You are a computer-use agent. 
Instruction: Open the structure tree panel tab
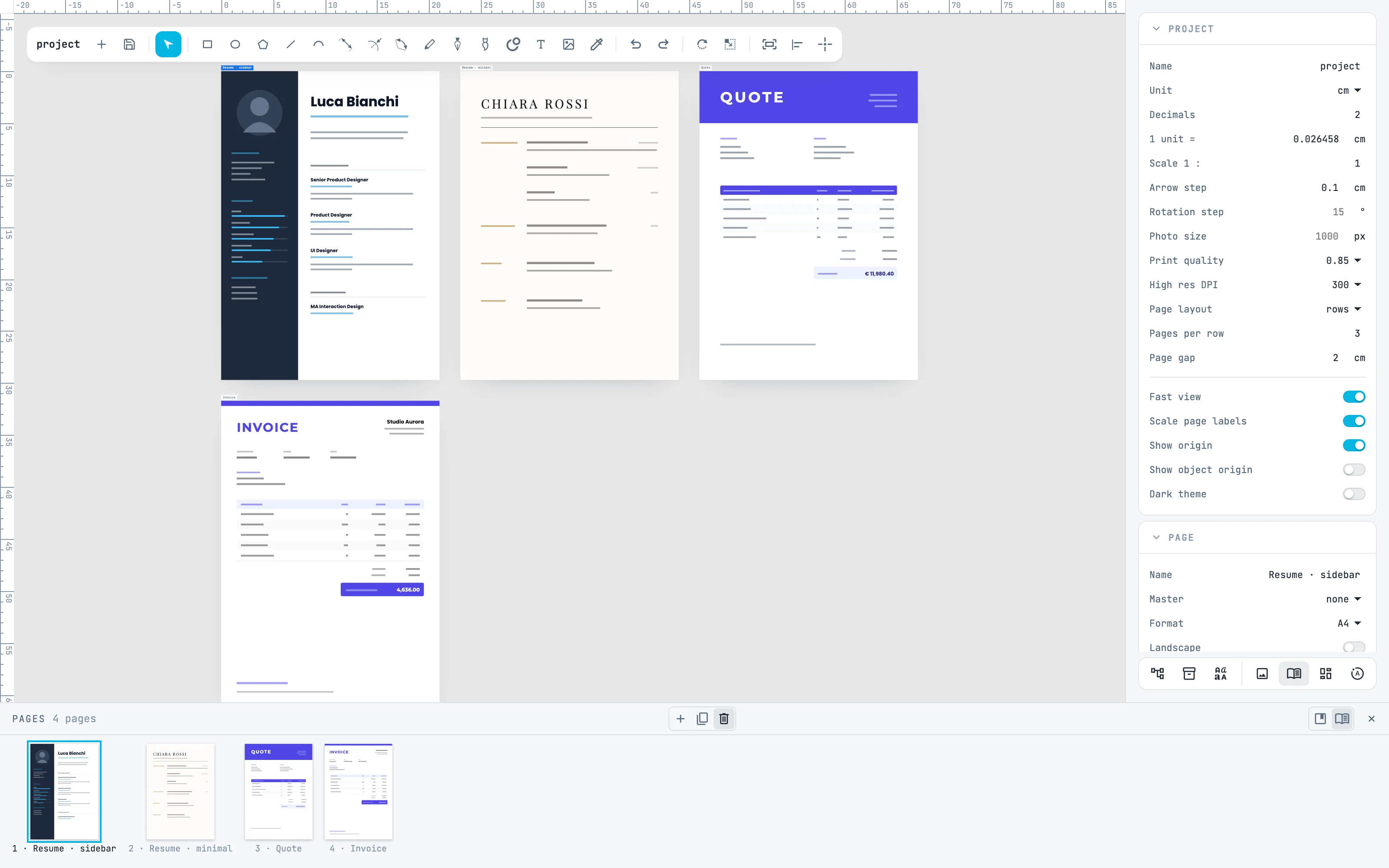coord(1158,674)
